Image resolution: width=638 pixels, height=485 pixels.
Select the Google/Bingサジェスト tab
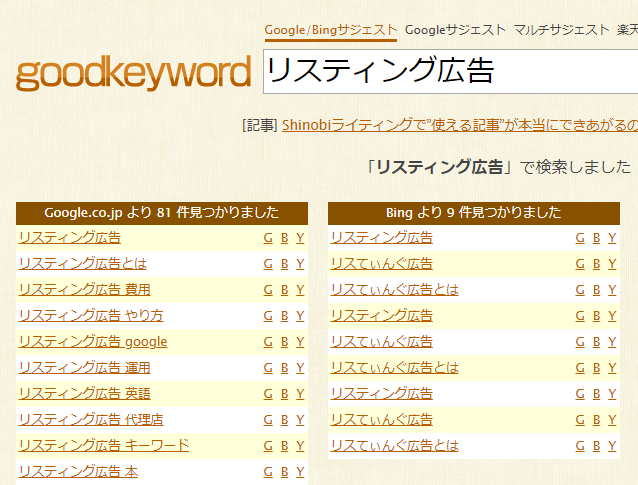tap(330, 30)
